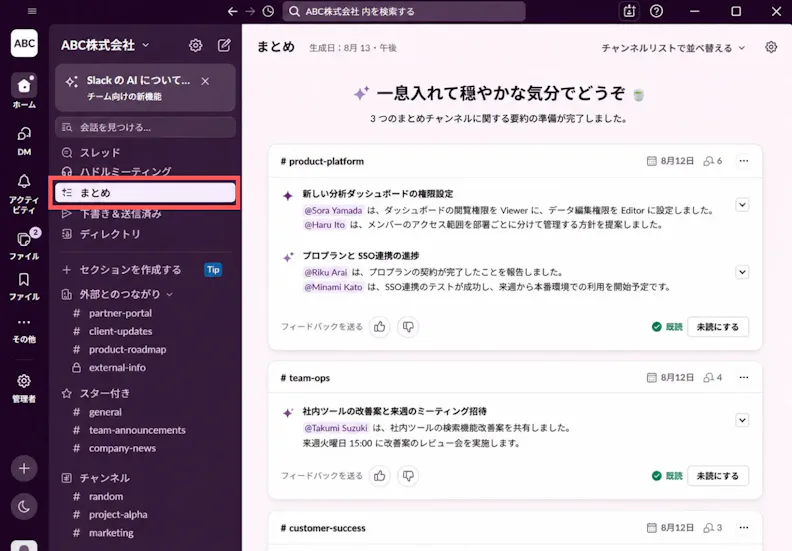Open more options for customer-success card
This screenshot has width=792, height=551.
pos(744,528)
